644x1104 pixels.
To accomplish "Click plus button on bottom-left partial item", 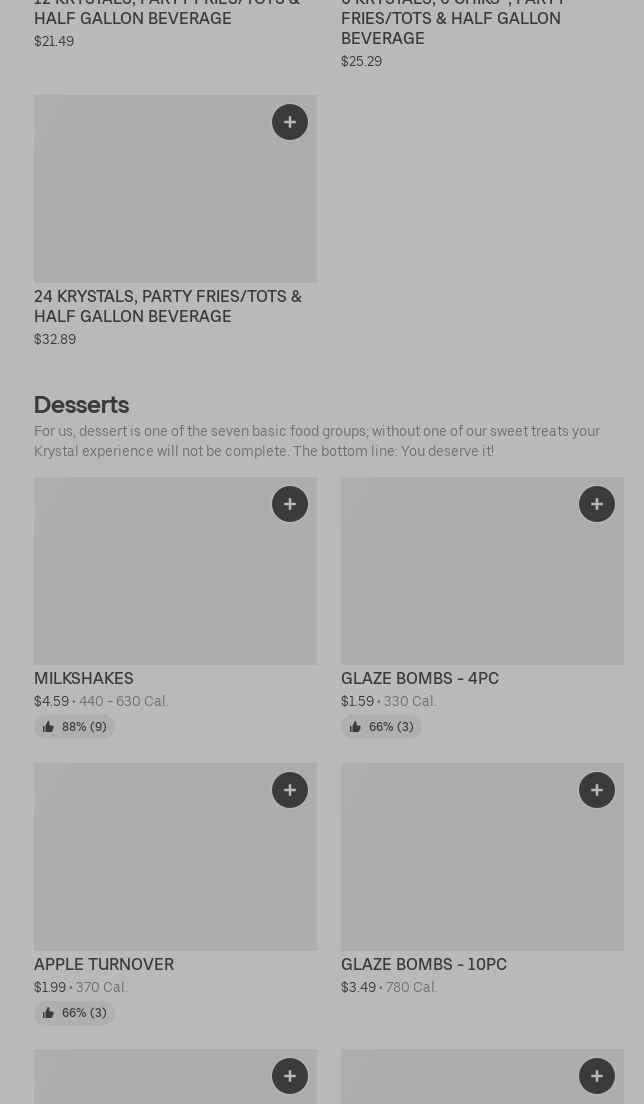I will (290, 1076).
